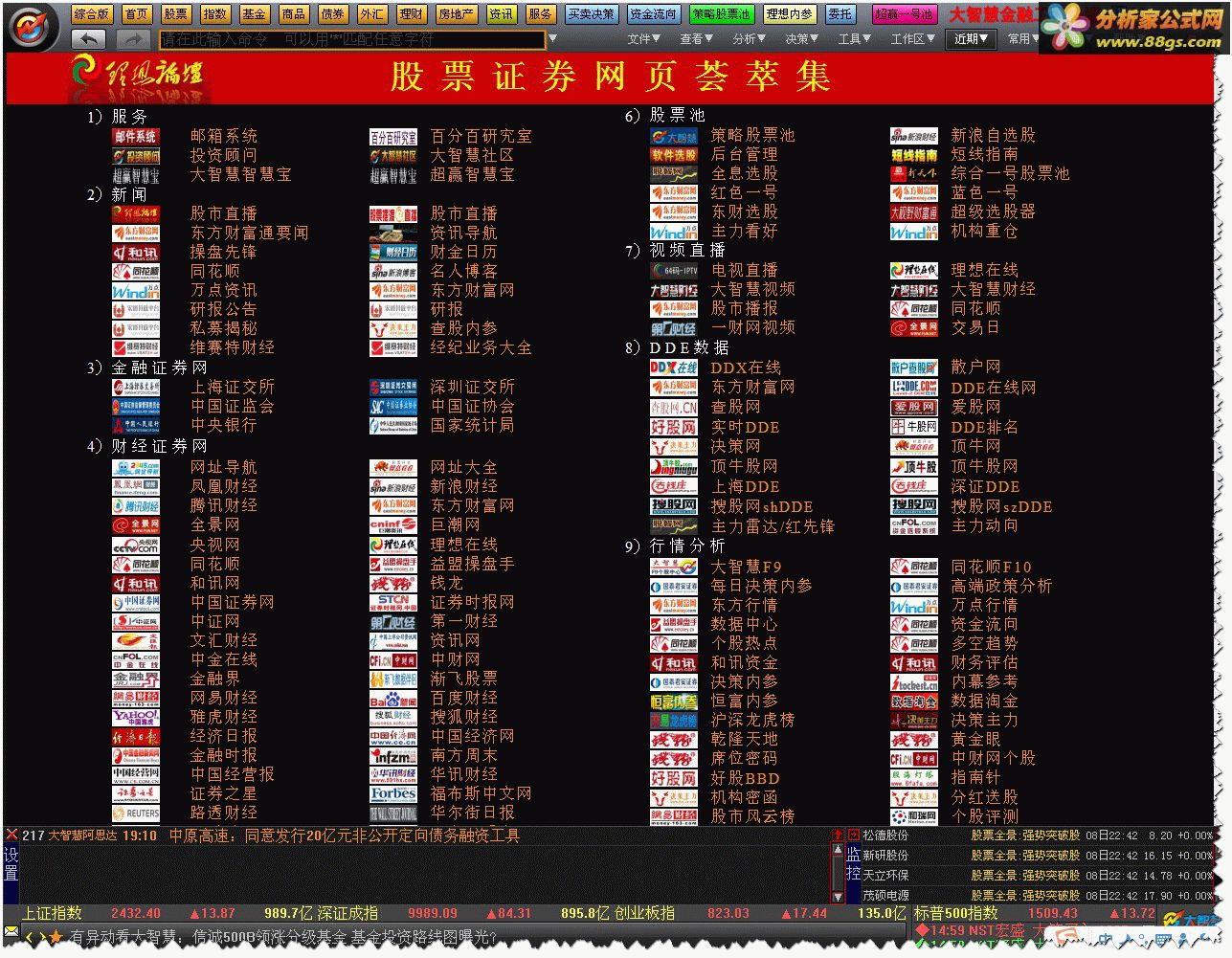This screenshot has height=958, width=1232.
Task: Click the 百分百研究室 logo icon
Action: pos(393,137)
